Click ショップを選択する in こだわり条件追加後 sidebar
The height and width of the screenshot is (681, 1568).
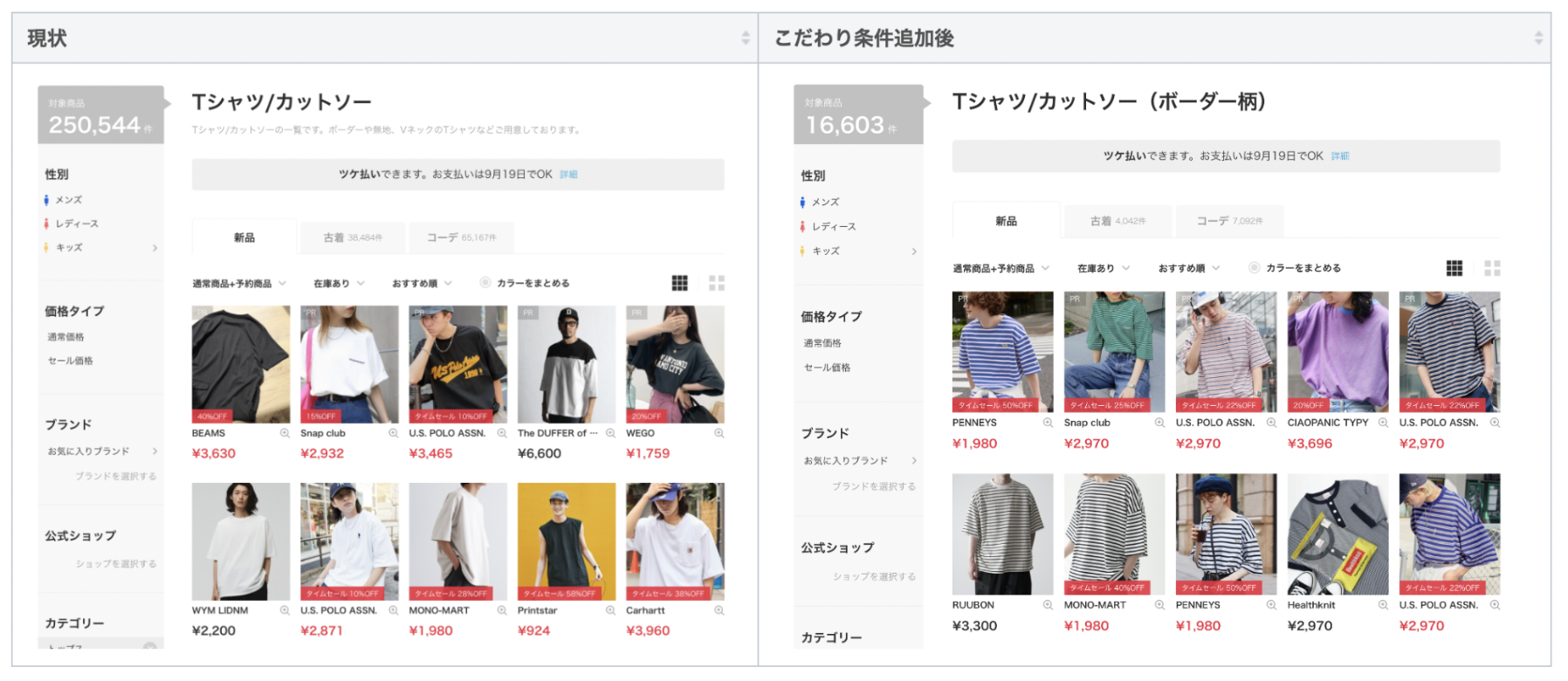(x=874, y=577)
